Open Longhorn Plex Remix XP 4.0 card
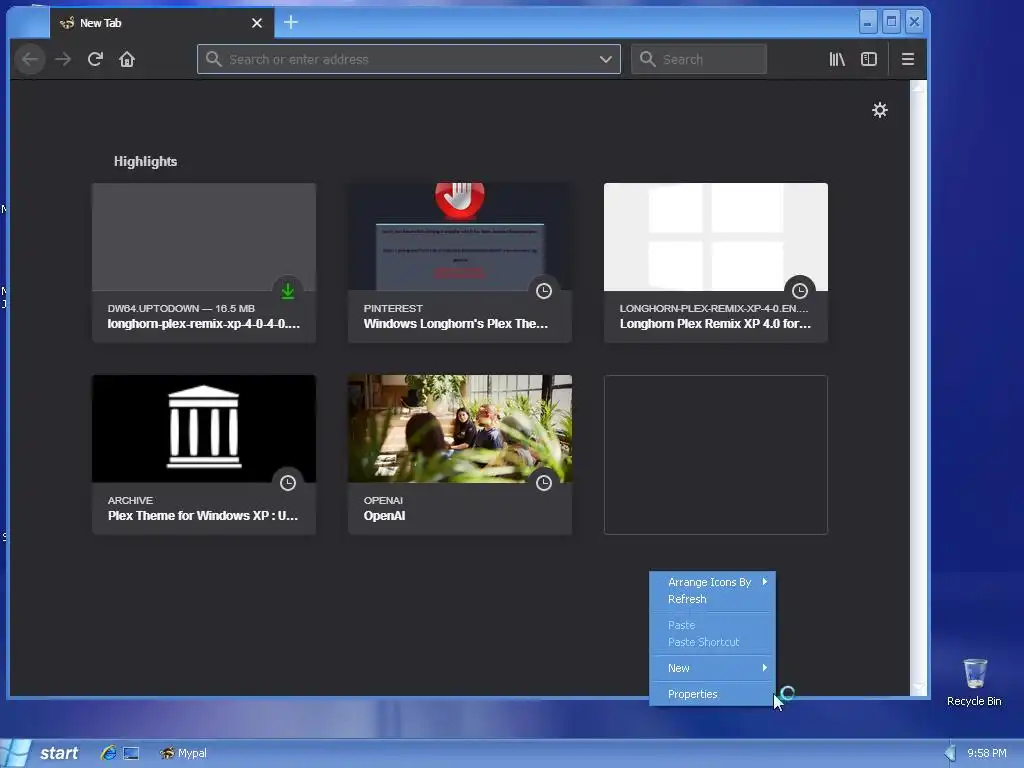1024x768 pixels. (x=716, y=263)
